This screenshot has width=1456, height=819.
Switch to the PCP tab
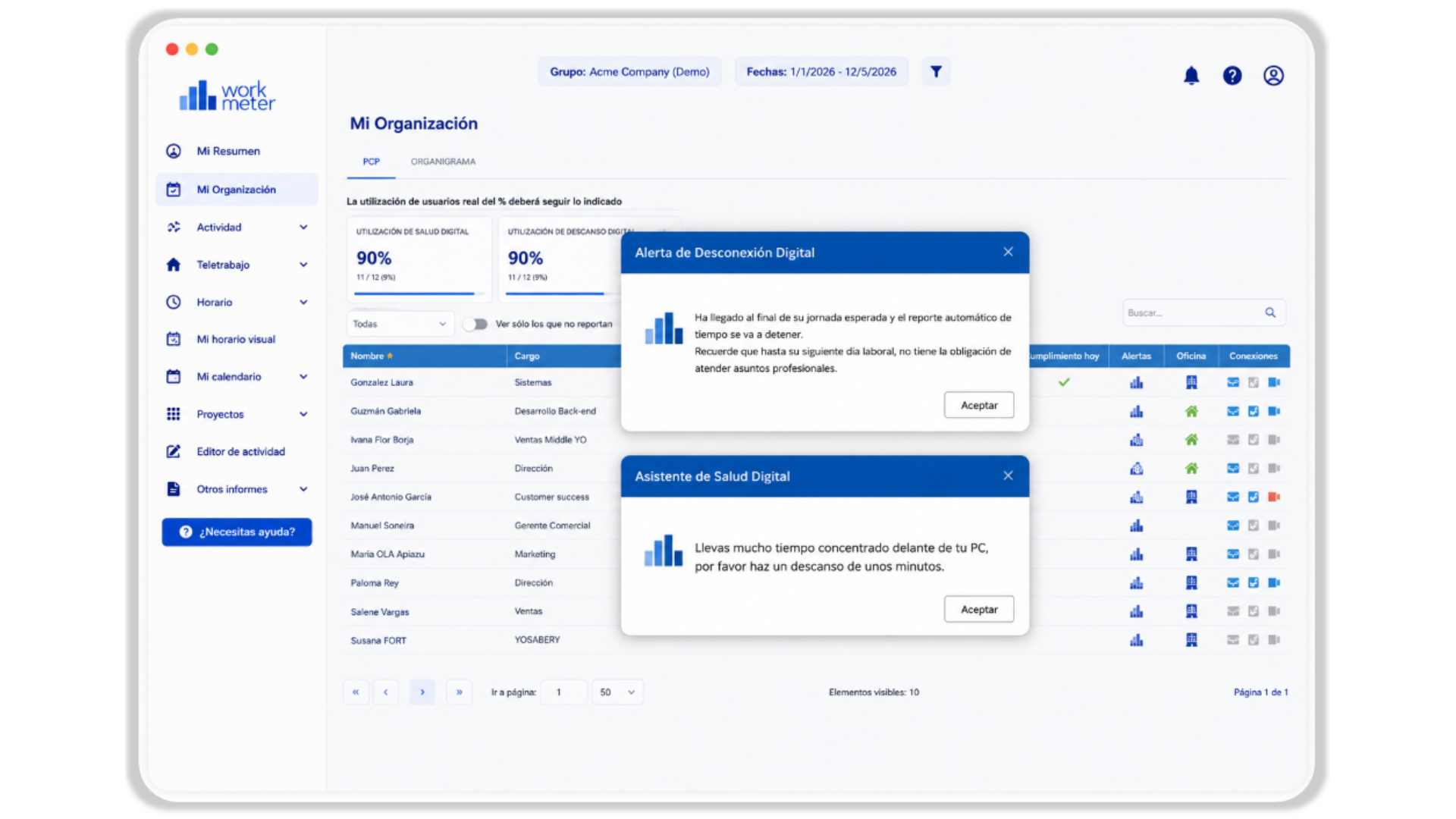371,162
